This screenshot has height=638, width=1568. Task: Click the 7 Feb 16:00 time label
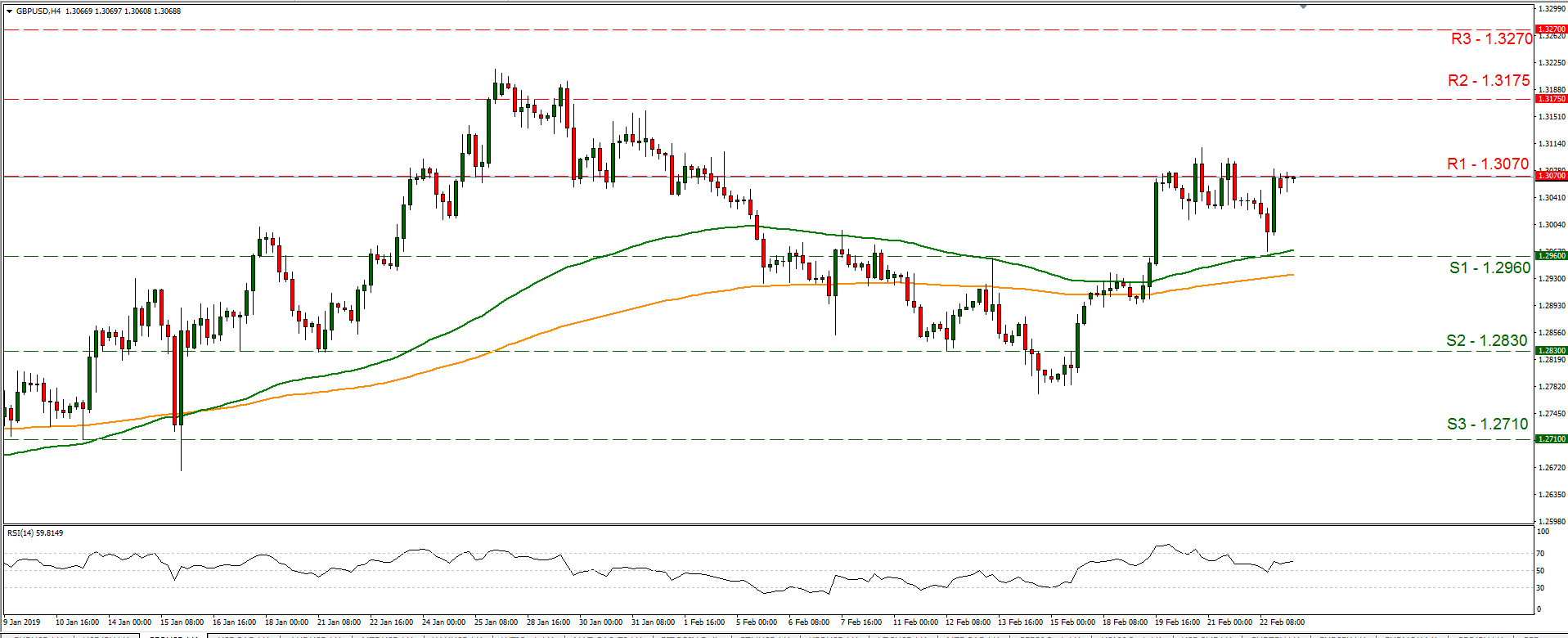coord(861,622)
